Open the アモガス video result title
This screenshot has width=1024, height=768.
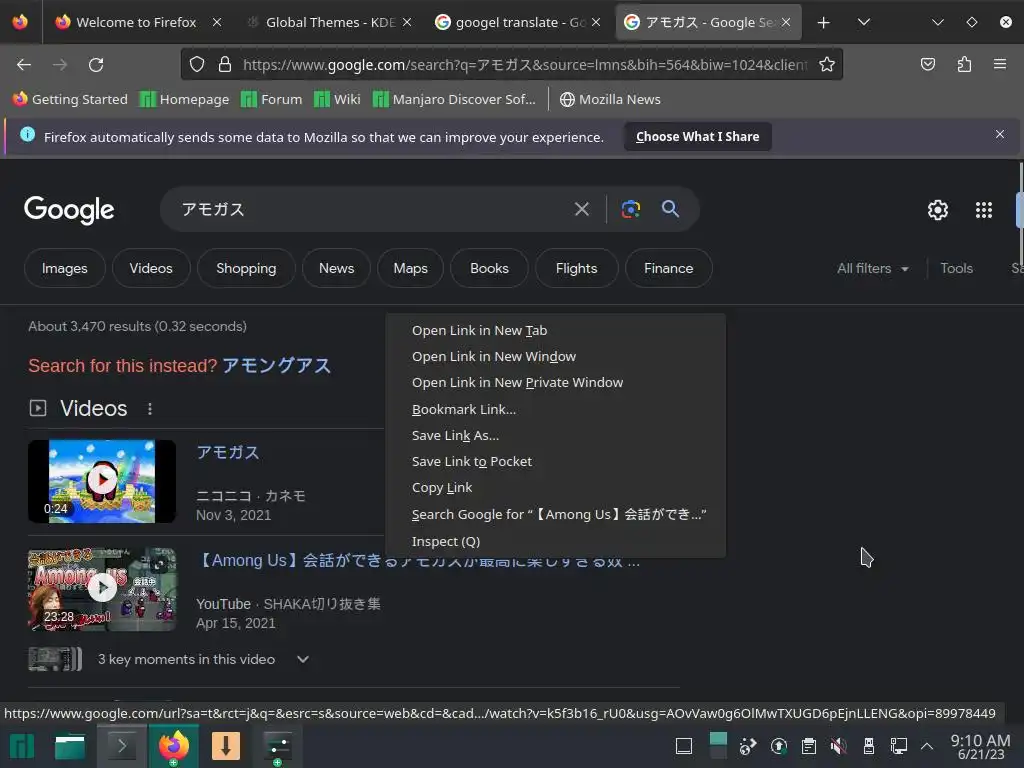[x=228, y=453]
